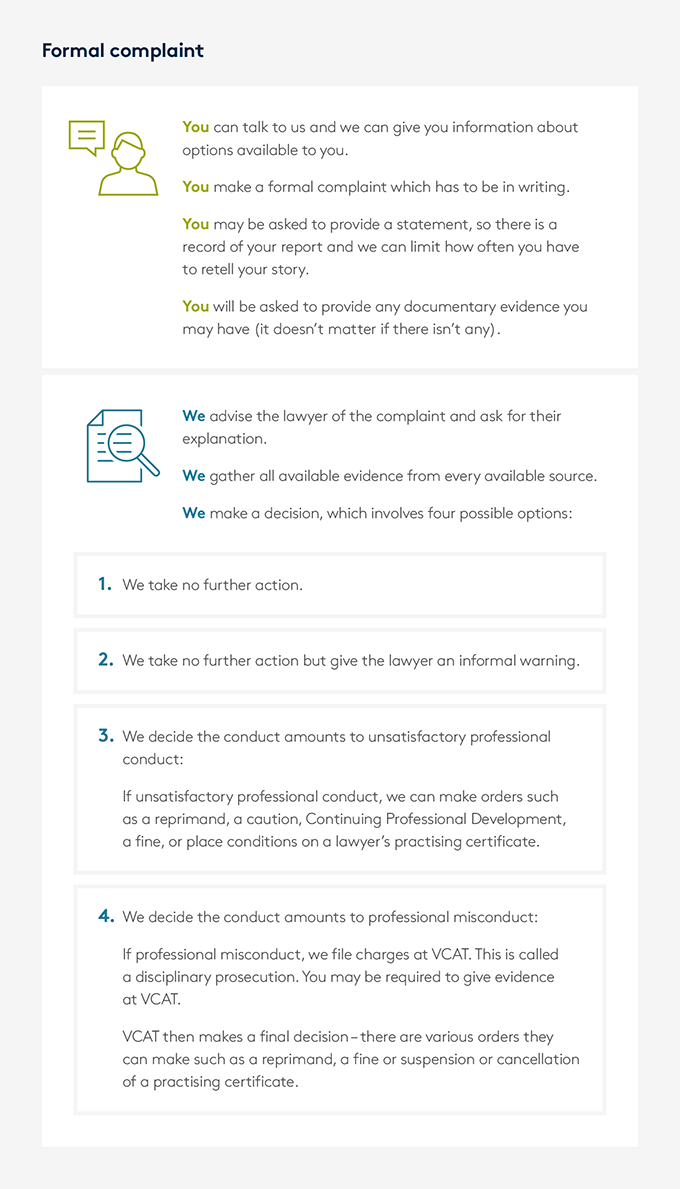Screen dimensions: 680x1189
Task: Click 'You will be asked to provide documentary evidence' text
Action: (384, 318)
